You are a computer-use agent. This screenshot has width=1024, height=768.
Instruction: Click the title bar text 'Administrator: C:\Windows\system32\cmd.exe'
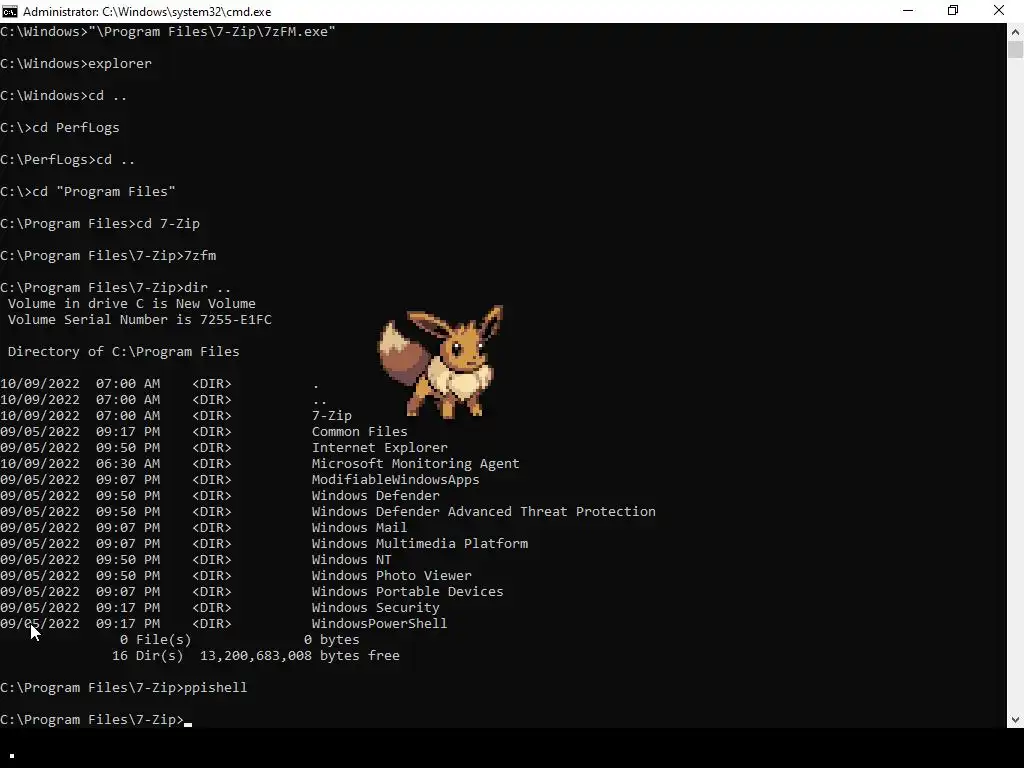(x=147, y=12)
